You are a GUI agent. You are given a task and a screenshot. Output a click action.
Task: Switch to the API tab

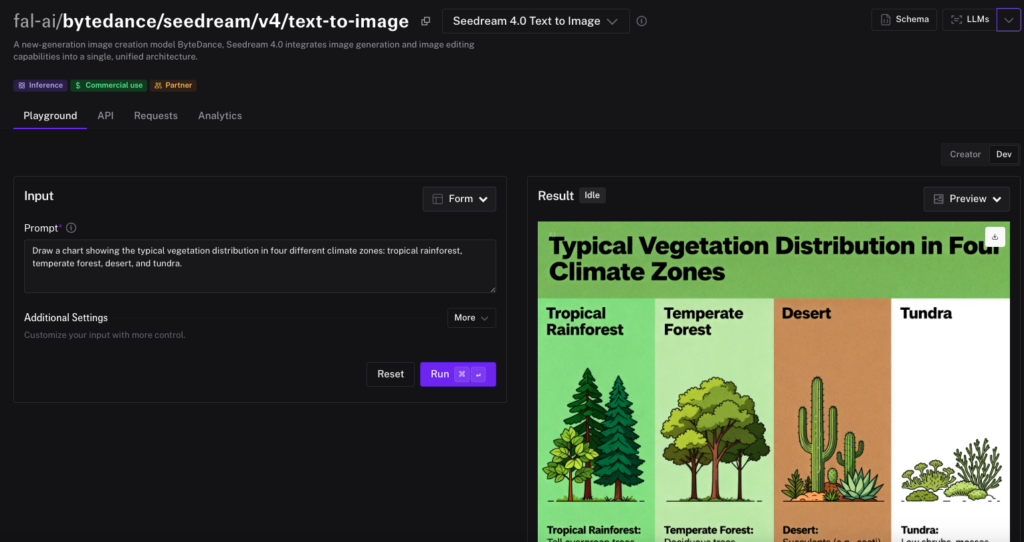105,116
